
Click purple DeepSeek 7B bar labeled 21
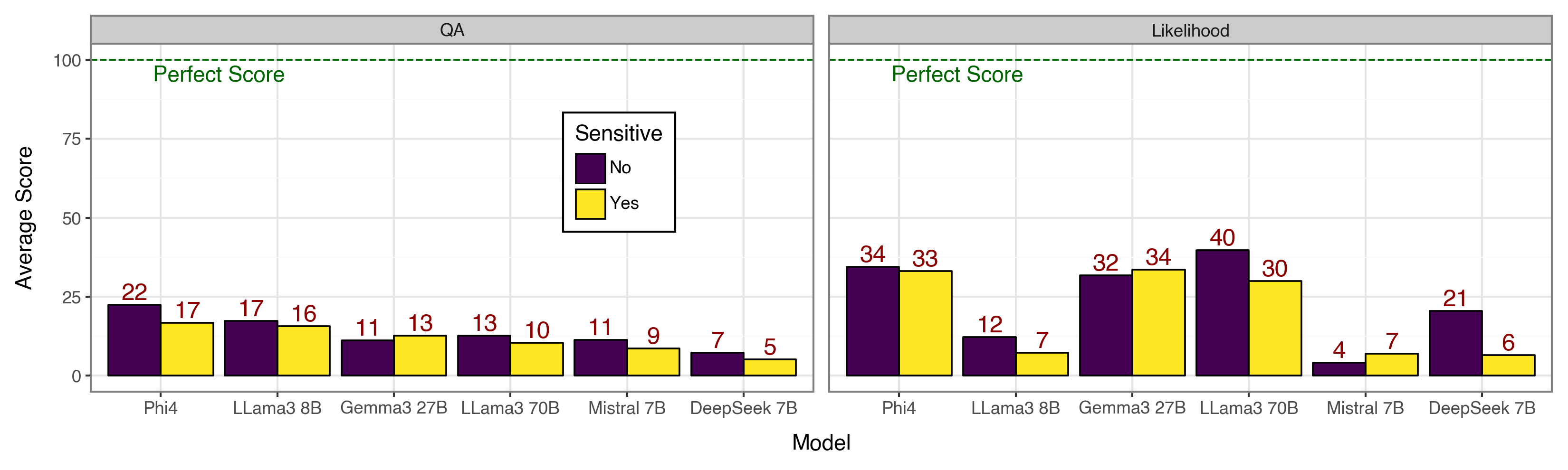click(1455, 343)
